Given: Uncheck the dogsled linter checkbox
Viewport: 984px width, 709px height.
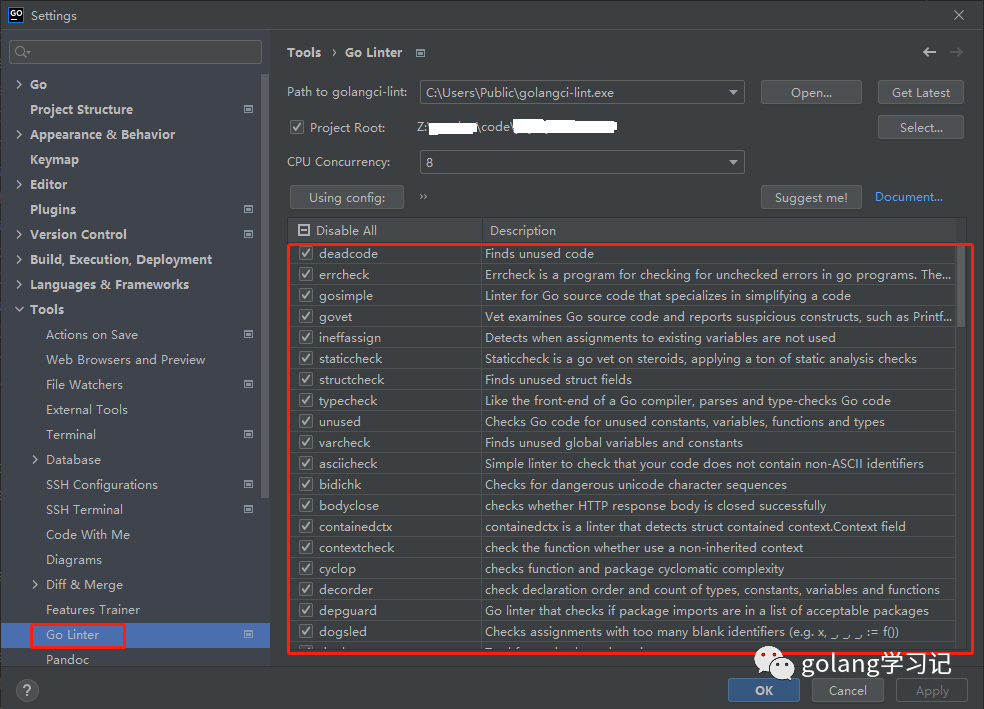Looking at the screenshot, I should [306, 631].
